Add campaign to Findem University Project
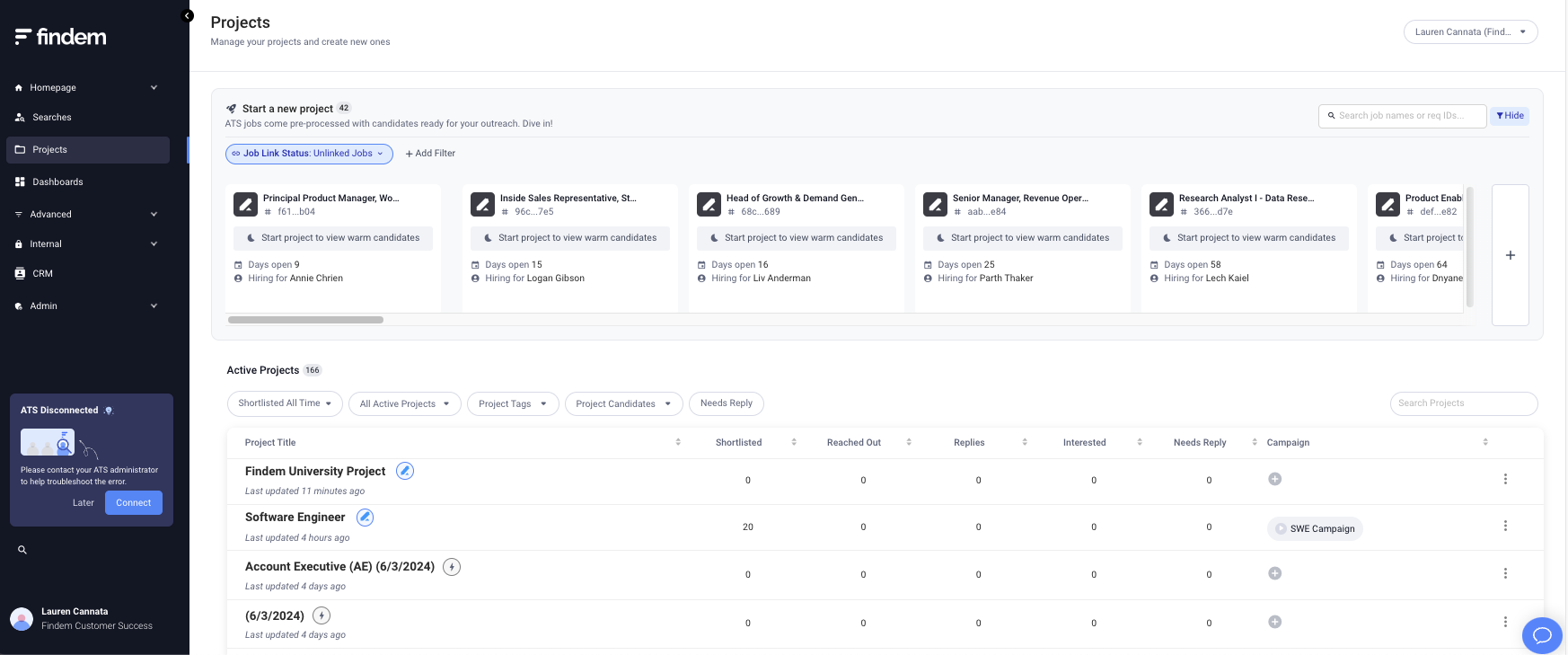This screenshot has width=1568, height=655. [1274, 479]
